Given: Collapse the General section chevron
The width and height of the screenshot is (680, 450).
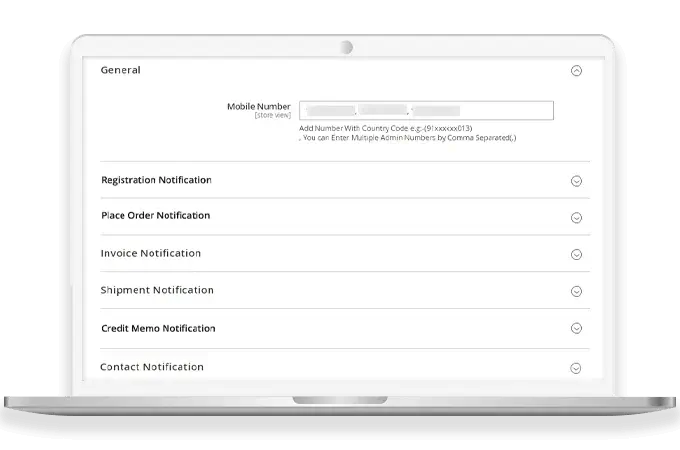Looking at the screenshot, I should (x=576, y=71).
